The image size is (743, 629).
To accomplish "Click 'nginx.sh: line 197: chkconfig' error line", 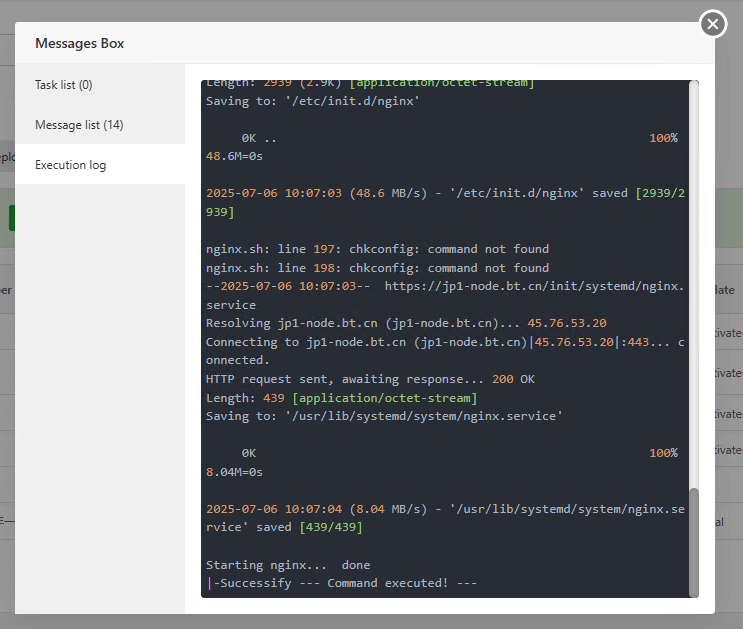I will (377, 249).
